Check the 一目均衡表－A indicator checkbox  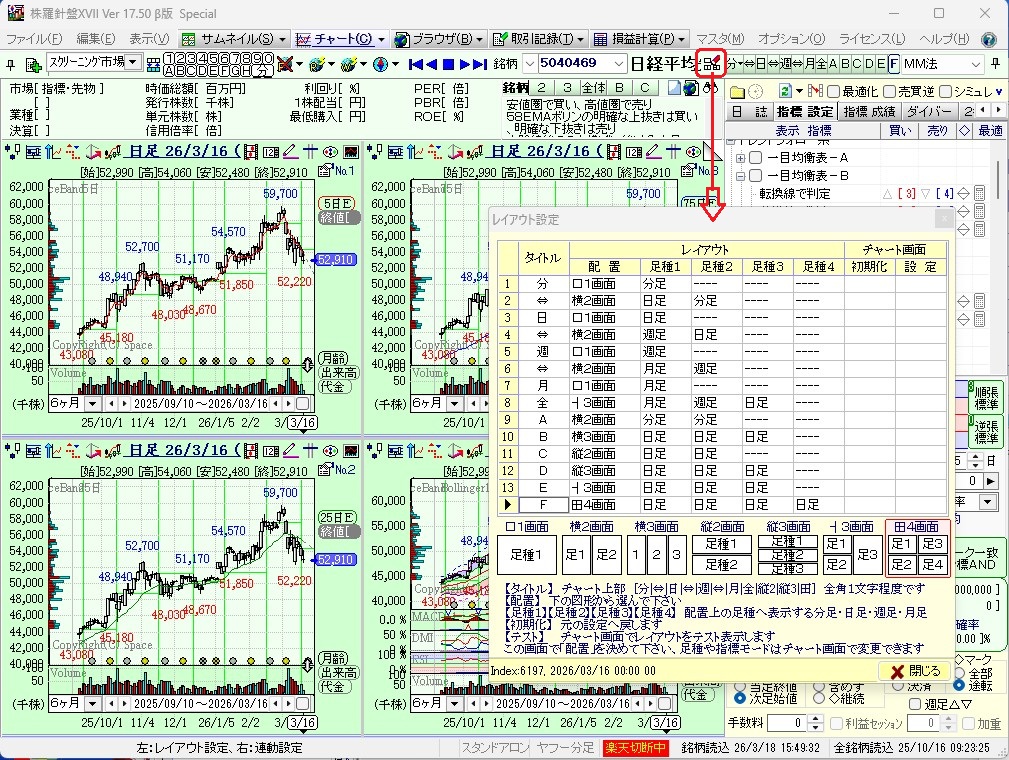point(756,158)
